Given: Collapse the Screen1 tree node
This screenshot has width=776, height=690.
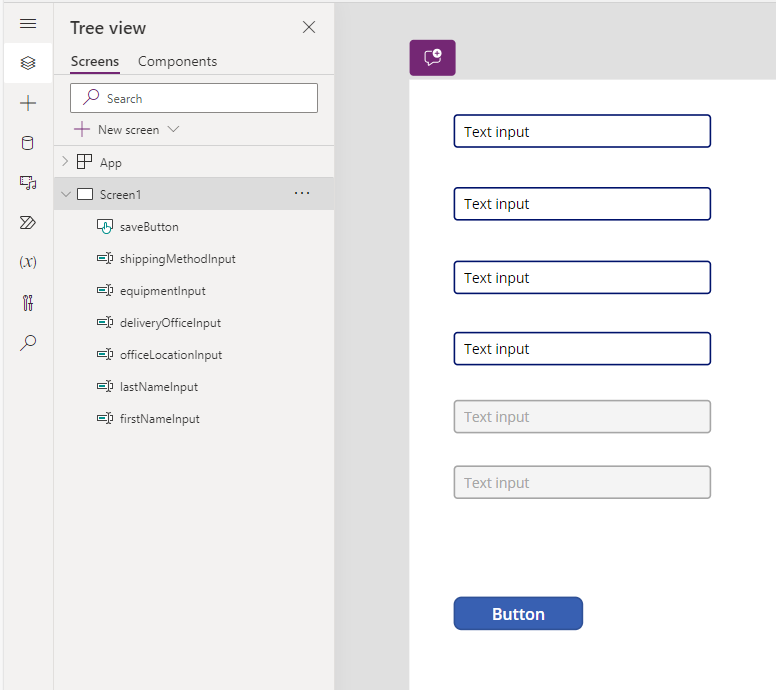Looking at the screenshot, I should point(65,194).
